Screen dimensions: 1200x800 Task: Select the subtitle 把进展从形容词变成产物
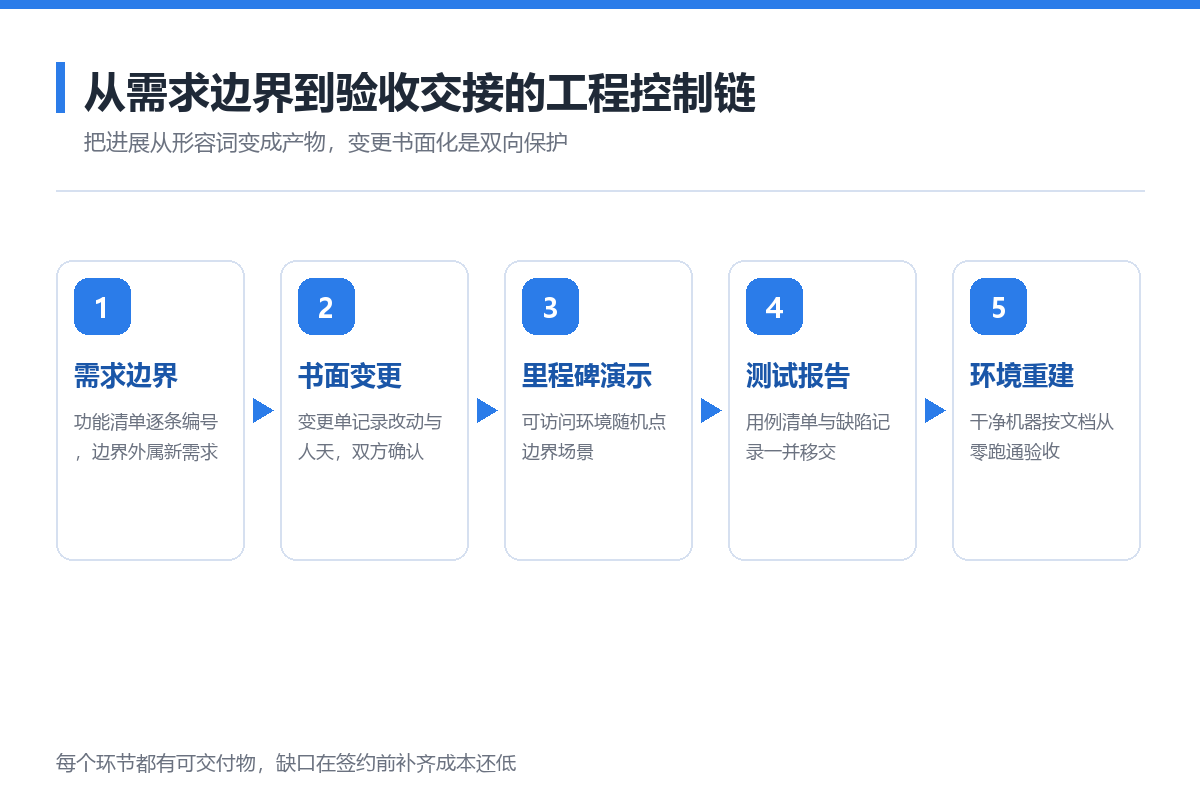(x=205, y=143)
